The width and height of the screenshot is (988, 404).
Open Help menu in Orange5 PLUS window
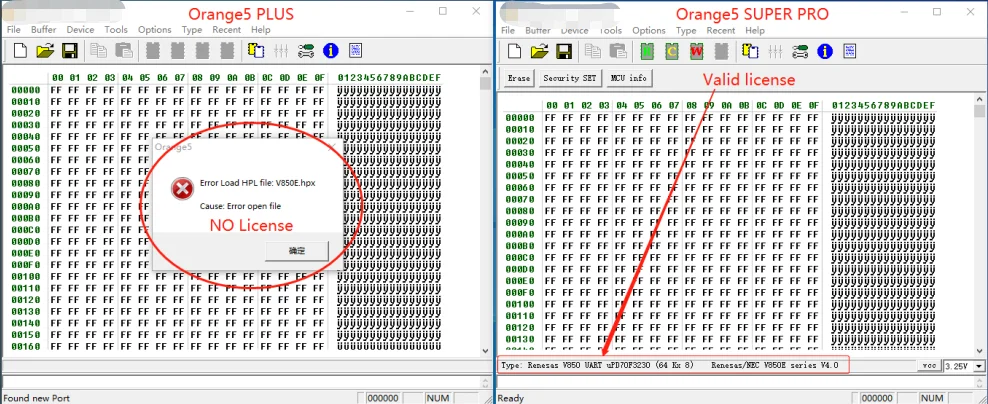[260, 30]
